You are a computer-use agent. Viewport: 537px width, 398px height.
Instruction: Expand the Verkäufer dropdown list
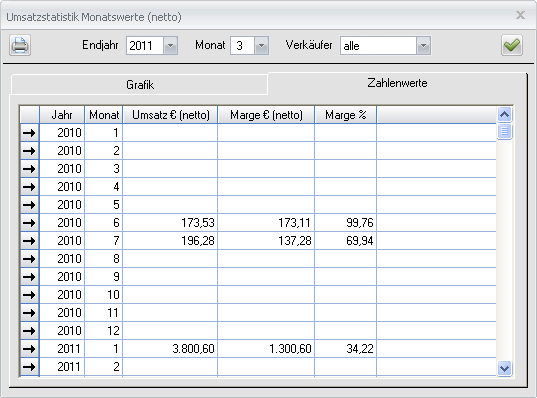[423, 46]
